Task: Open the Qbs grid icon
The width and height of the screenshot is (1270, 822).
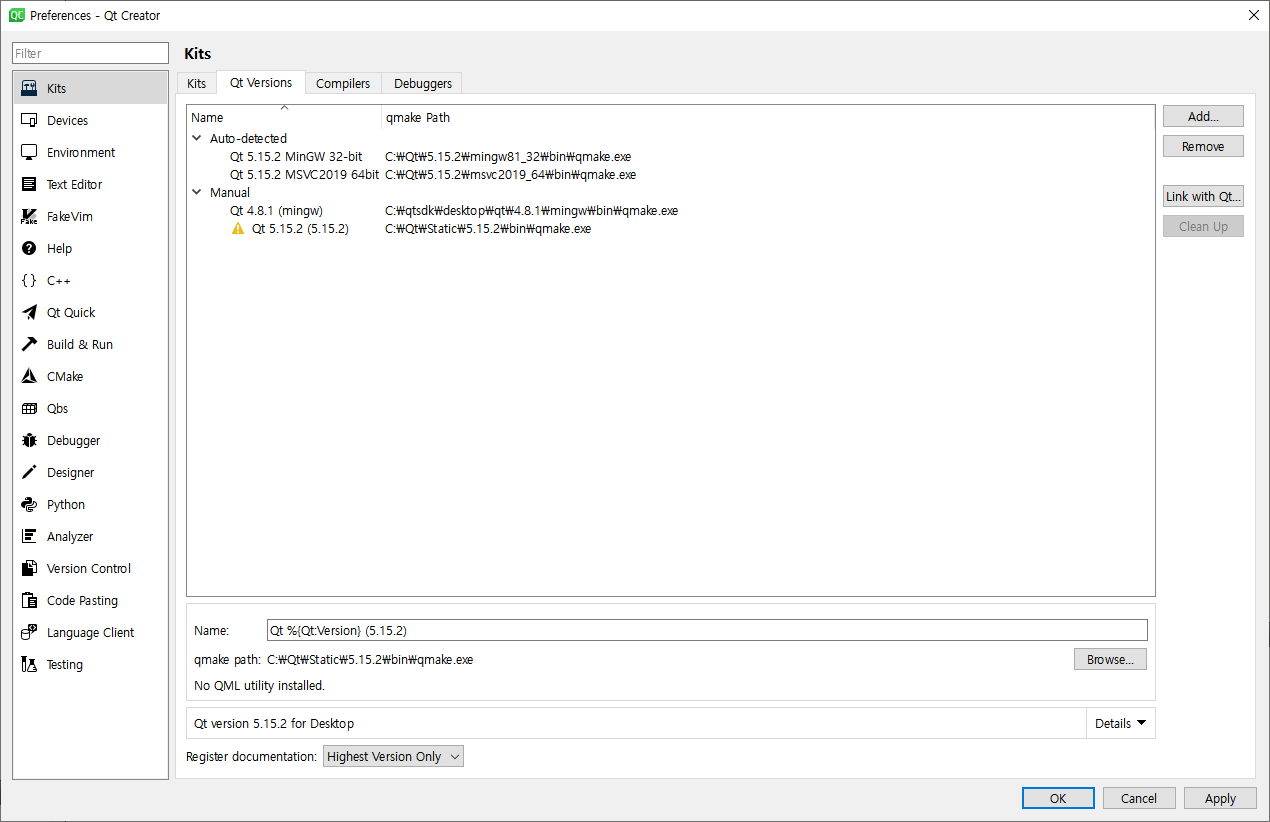Action: coord(29,408)
